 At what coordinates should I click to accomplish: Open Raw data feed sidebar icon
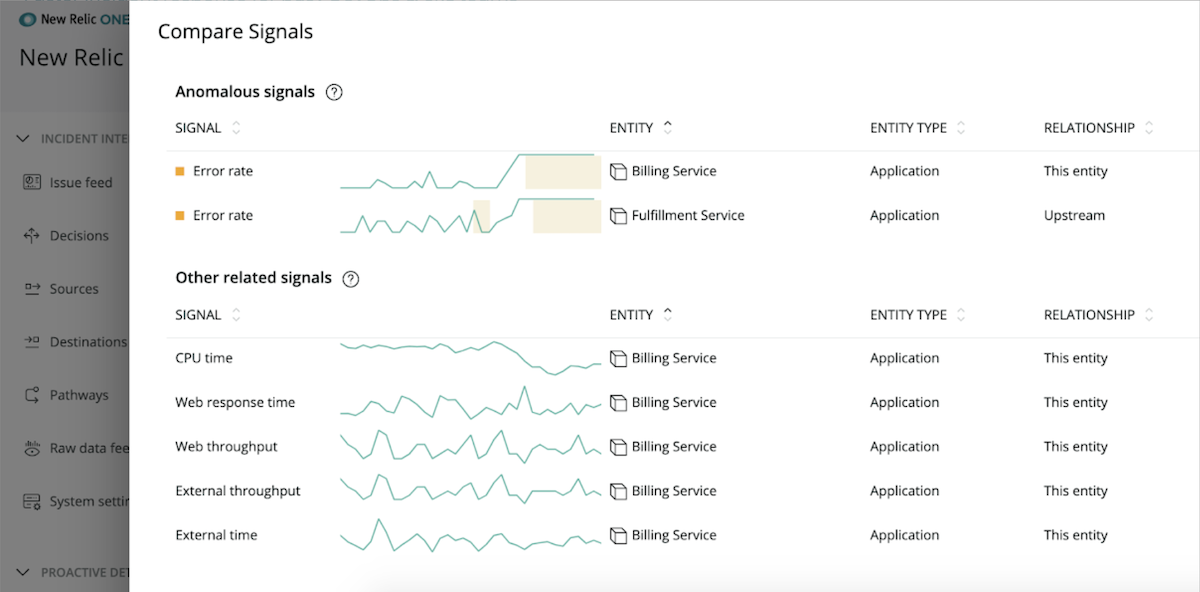point(31,448)
